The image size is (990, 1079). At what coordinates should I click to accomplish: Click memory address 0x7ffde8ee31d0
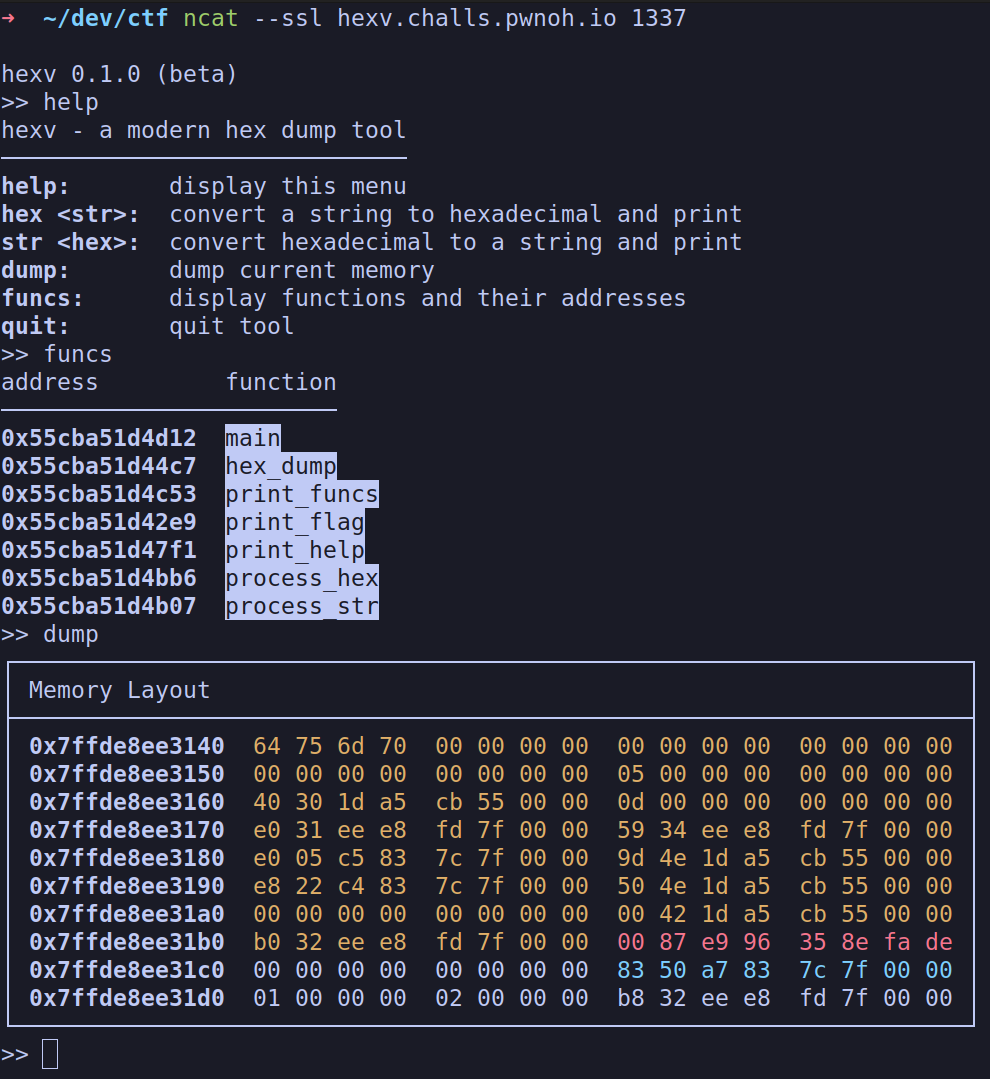pyautogui.click(x=126, y=998)
